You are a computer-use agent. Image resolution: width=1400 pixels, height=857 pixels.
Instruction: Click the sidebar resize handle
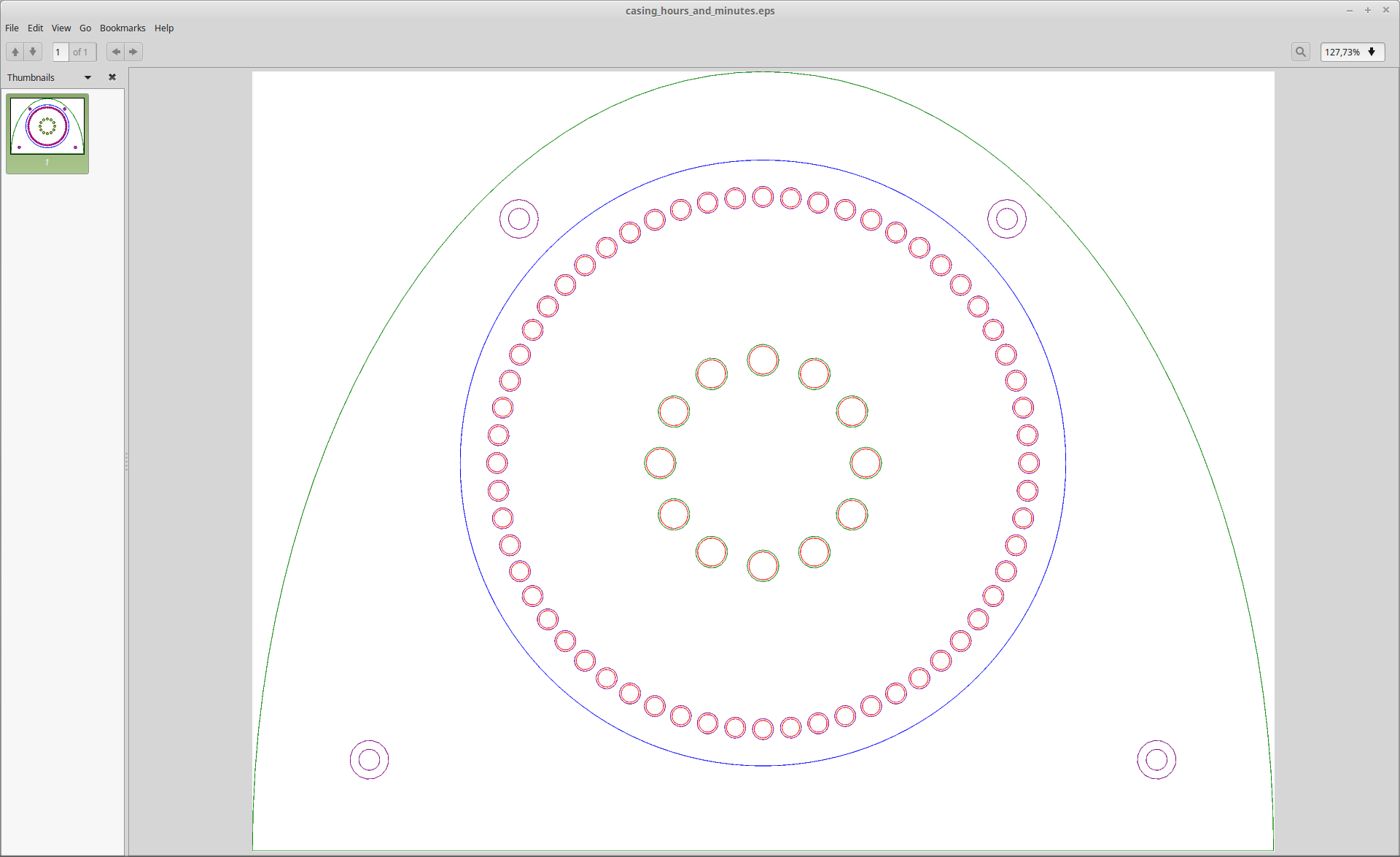[126, 462]
